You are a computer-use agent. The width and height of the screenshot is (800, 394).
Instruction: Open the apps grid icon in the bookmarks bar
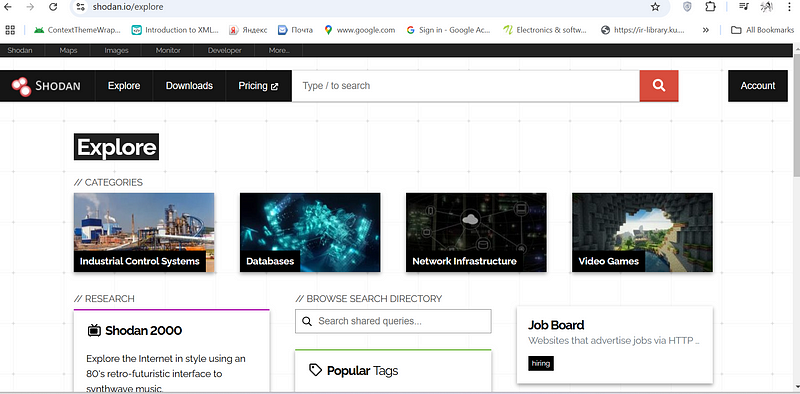(x=10, y=30)
